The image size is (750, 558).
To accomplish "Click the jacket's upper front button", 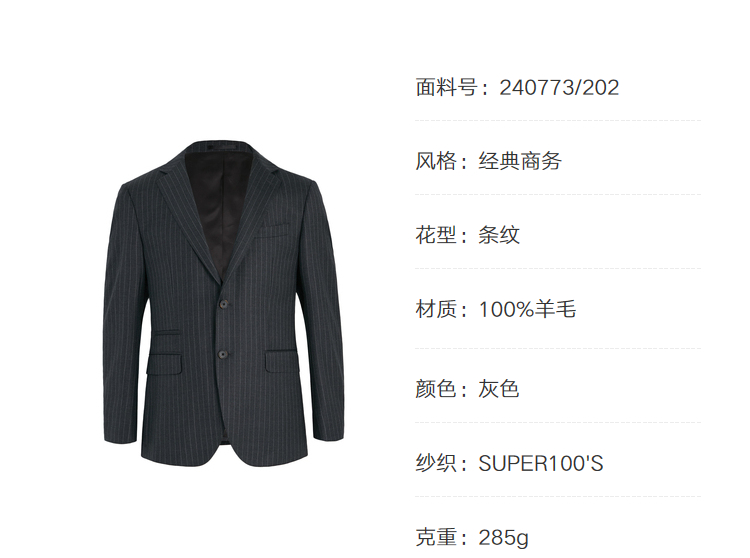I will [223, 303].
